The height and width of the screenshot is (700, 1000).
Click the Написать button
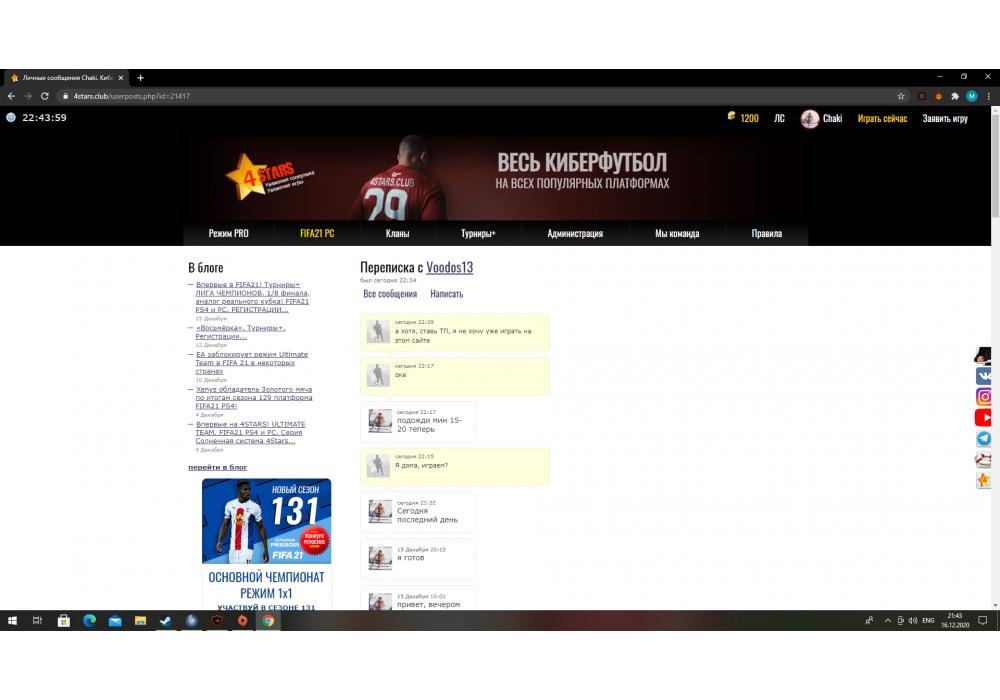tap(446, 294)
